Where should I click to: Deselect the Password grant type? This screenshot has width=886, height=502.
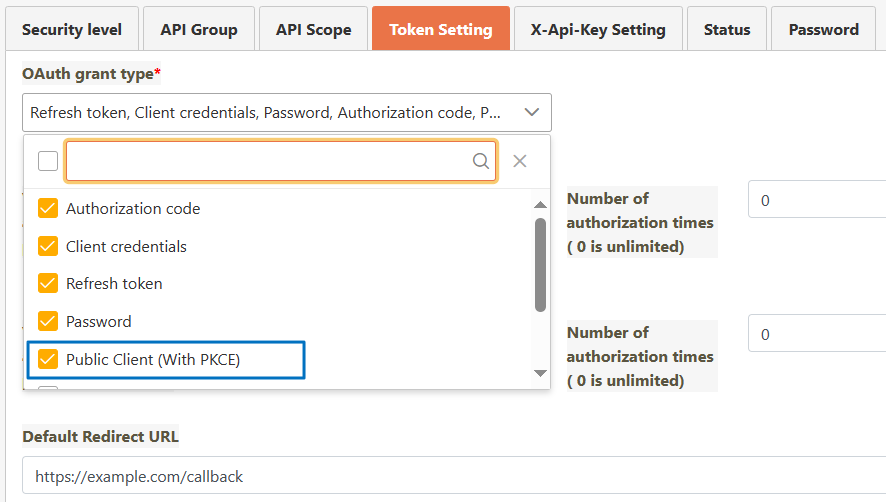[48, 321]
